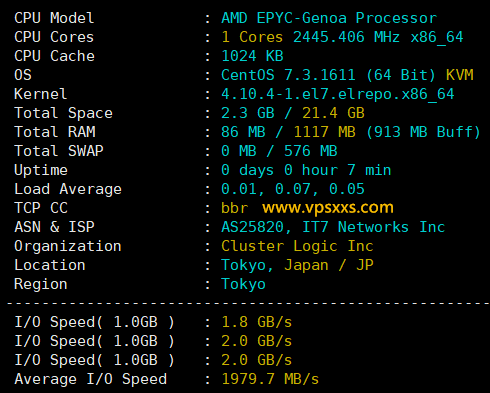Click the 'CPU Cores' label
Viewport: 490px width, 393px height.
coord(54,37)
